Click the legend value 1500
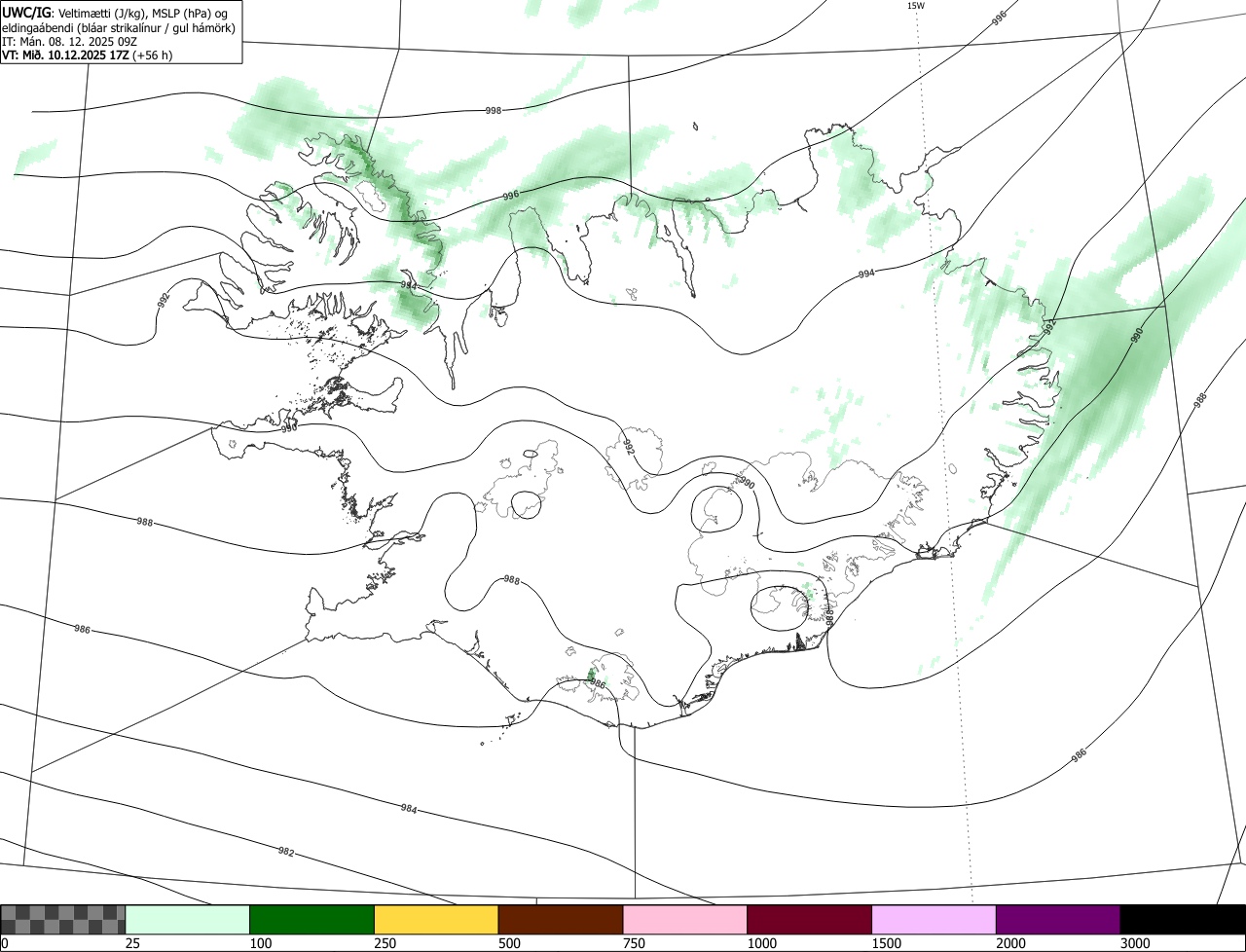The width and height of the screenshot is (1246, 952). point(887,943)
